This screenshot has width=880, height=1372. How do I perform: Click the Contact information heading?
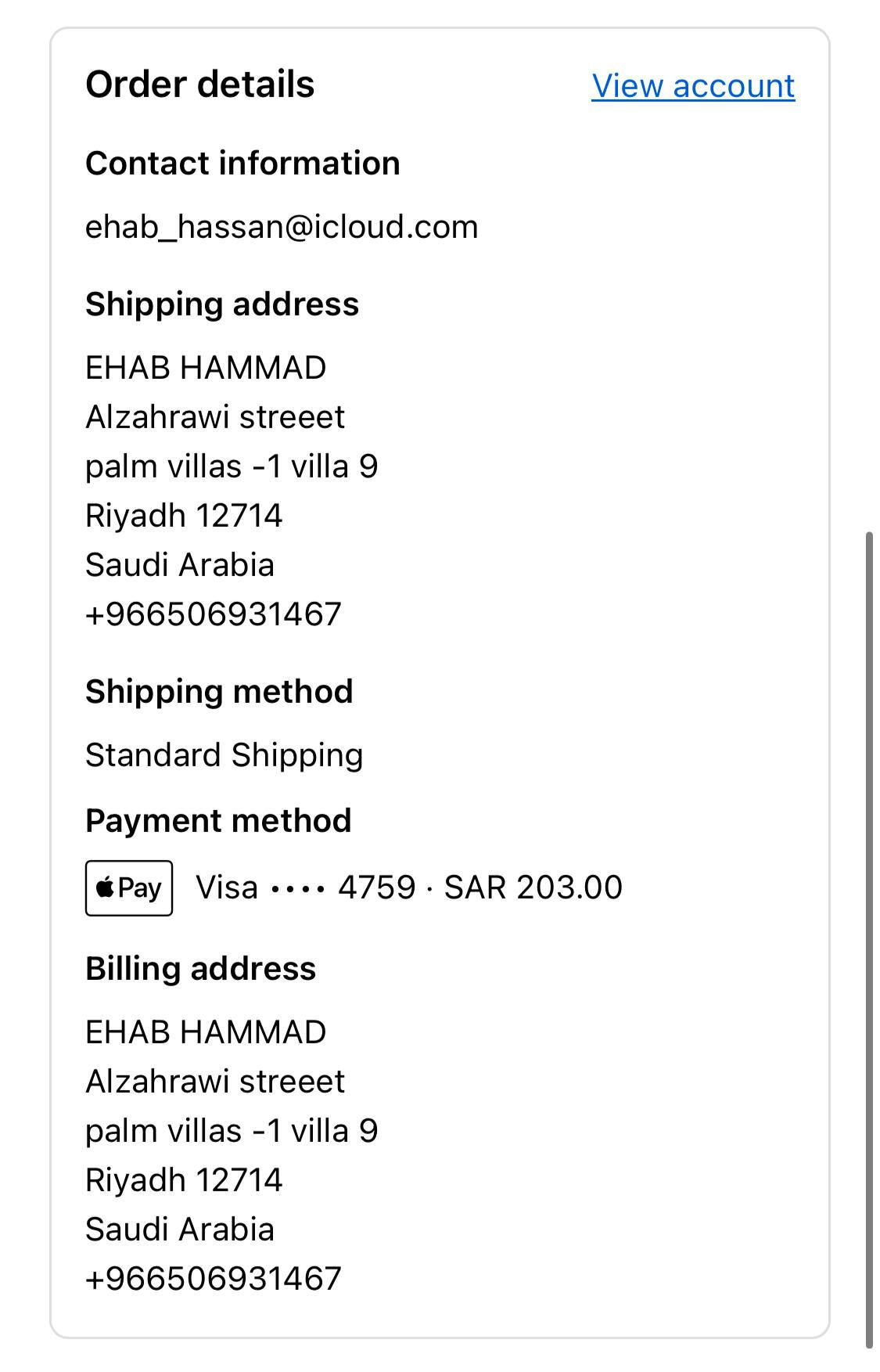coord(242,164)
